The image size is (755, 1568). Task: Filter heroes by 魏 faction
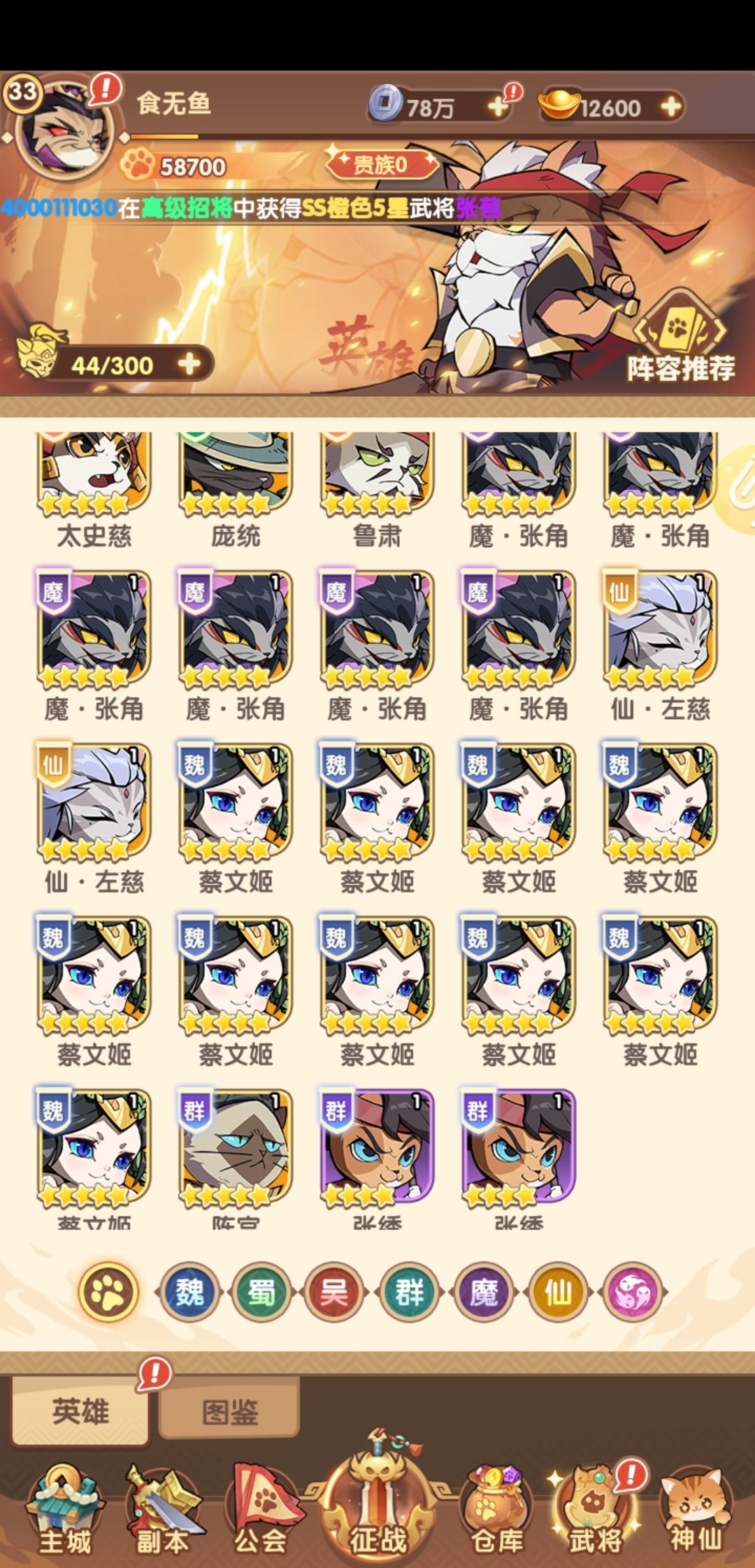click(190, 1292)
